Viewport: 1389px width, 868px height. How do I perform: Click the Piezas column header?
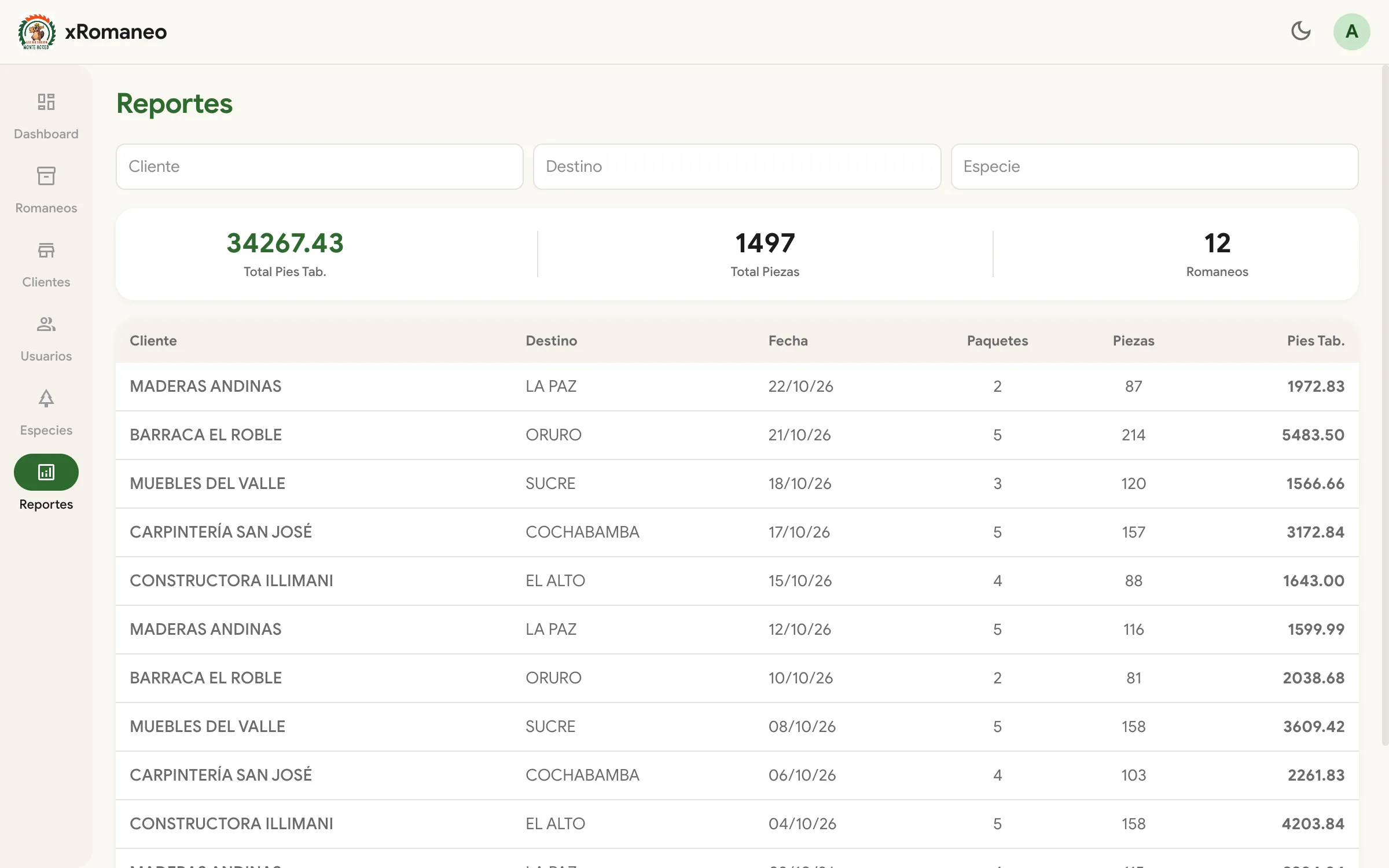[x=1133, y=341]
